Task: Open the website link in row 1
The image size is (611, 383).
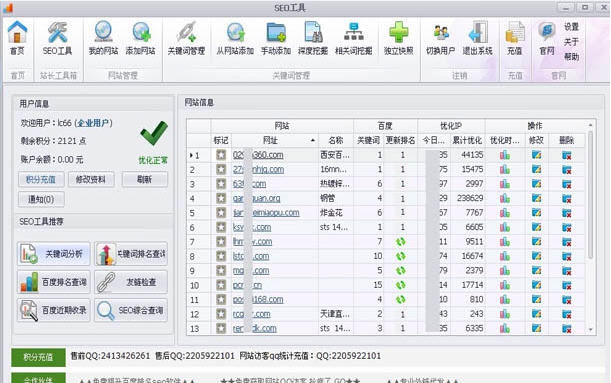Action: tap(258, 155)
